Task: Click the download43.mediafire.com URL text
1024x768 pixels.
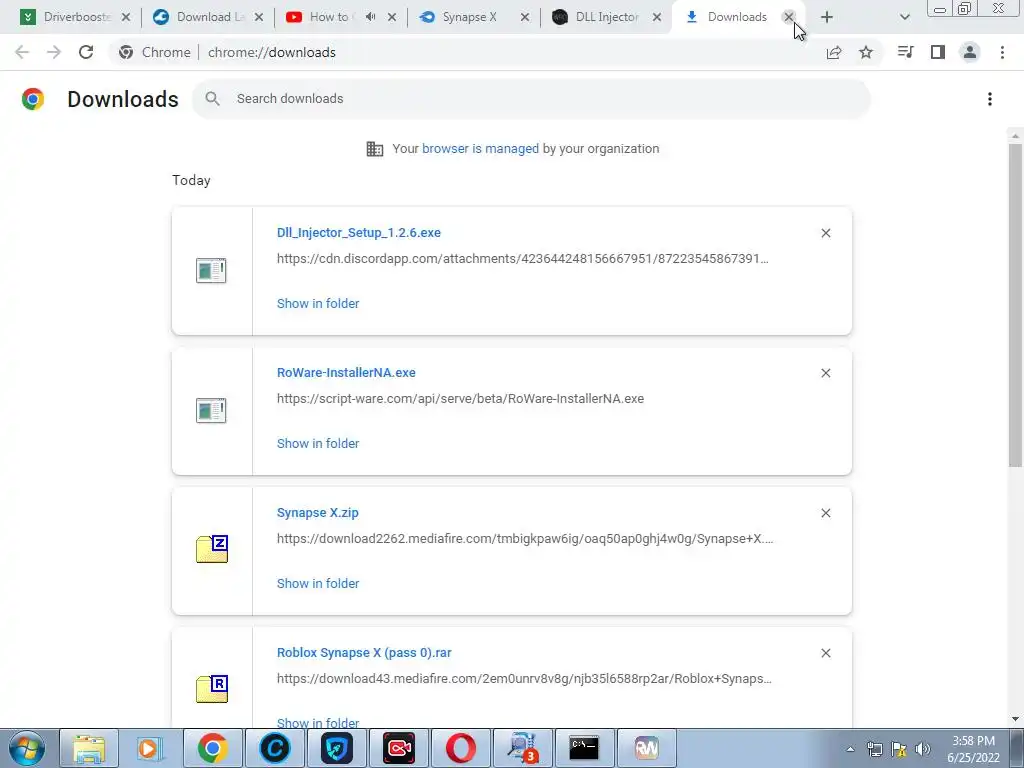Action: (x=524, y=679)
